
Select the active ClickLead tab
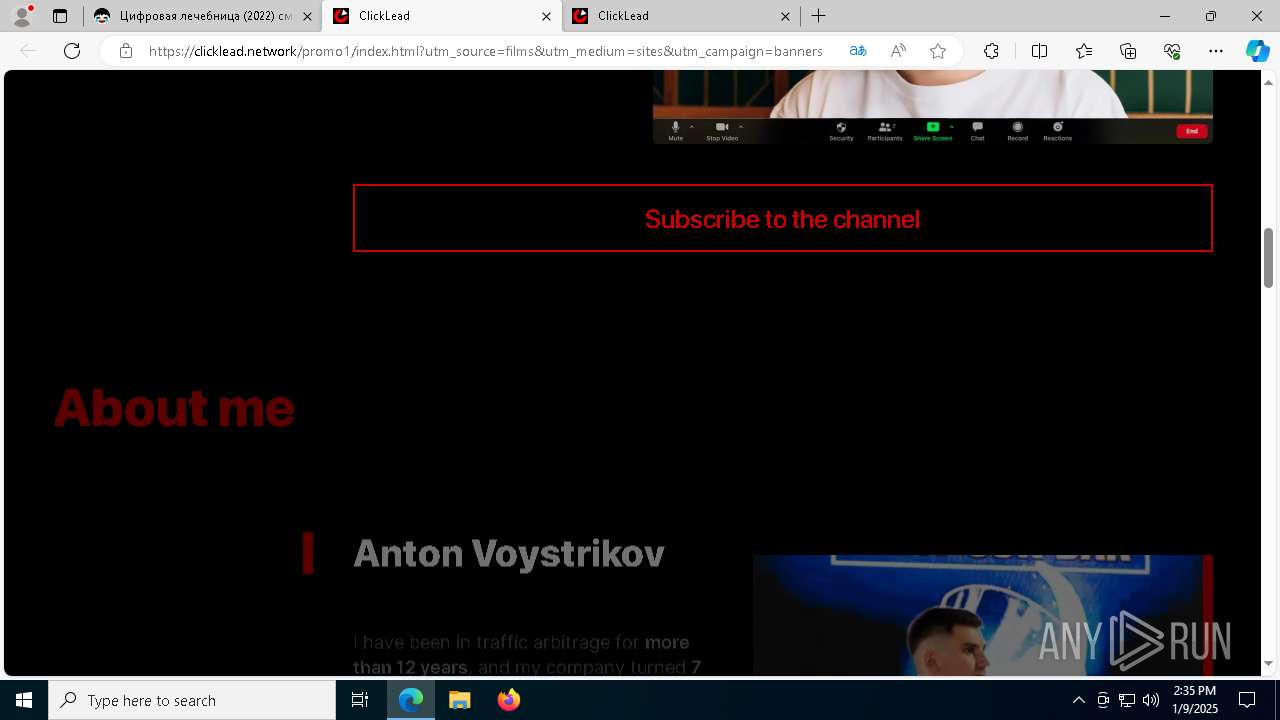pos(441,16)
